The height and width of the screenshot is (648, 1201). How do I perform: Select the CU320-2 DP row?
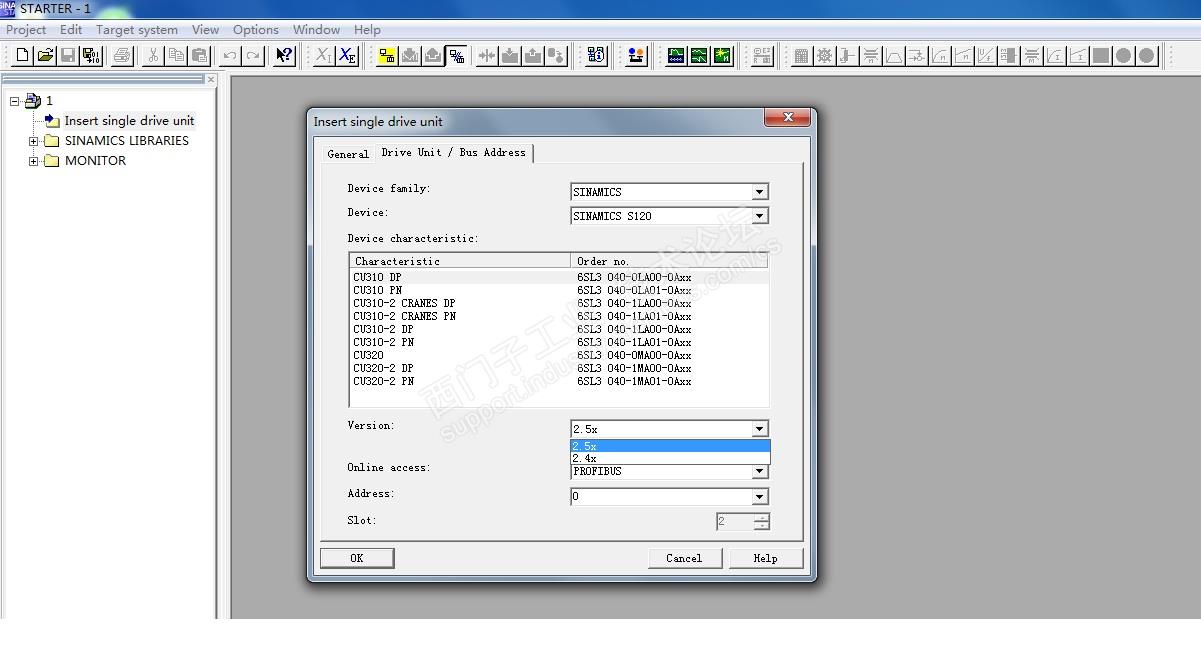[559, 368]
